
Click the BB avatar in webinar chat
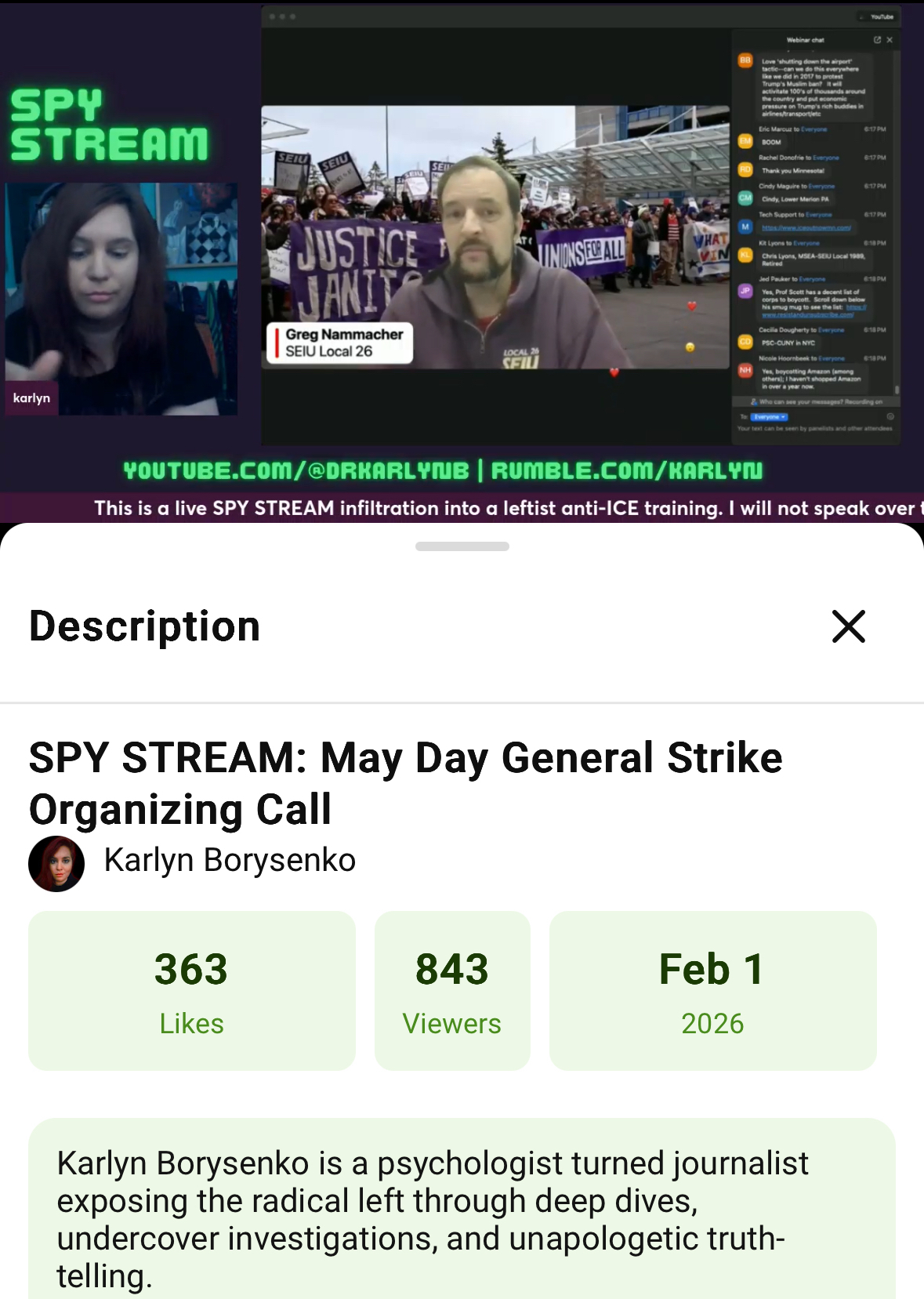pyautogui.click(x=745, y=60)
